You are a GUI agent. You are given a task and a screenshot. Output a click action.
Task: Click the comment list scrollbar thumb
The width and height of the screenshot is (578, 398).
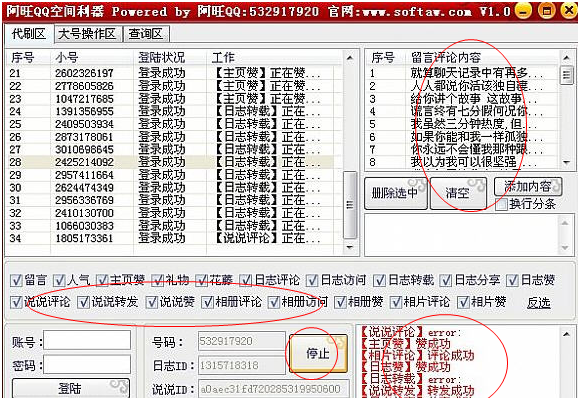566,75
